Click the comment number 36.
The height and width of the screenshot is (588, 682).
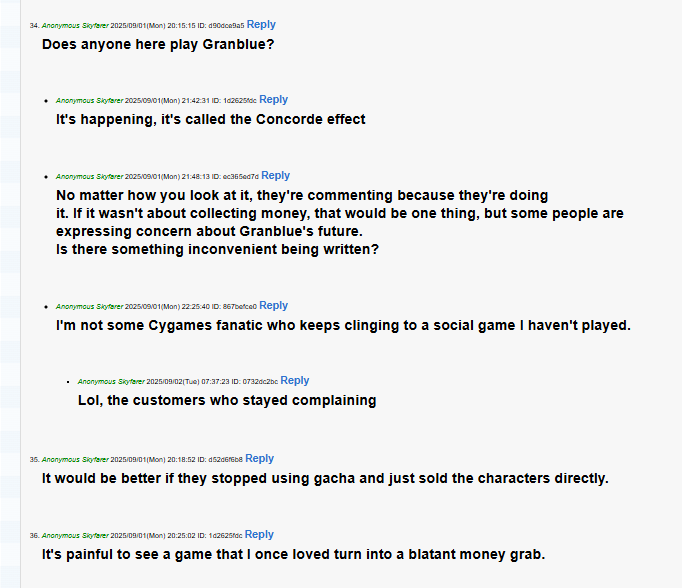(x=34, y=536)
